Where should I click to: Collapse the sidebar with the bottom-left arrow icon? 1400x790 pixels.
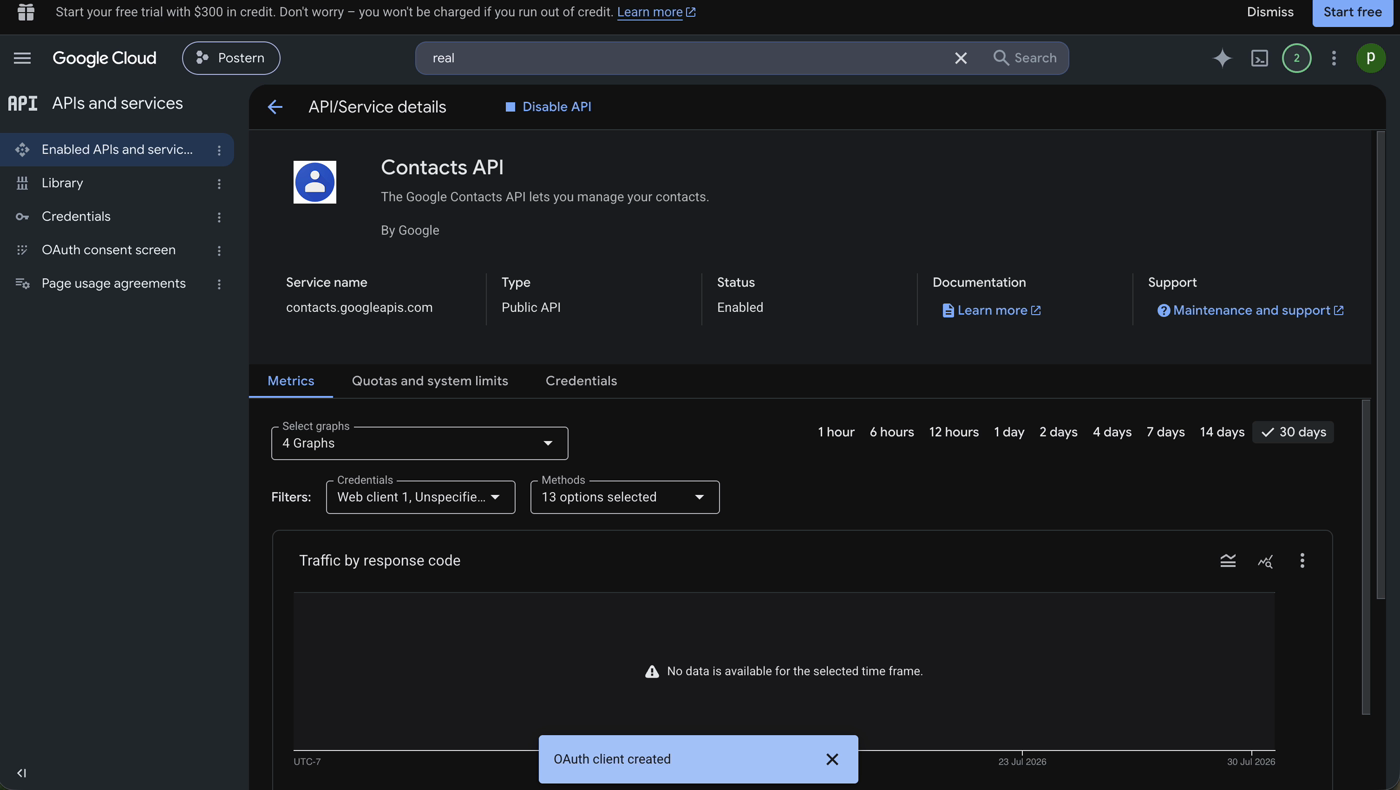pyautogui.click(x=22, y=773)
